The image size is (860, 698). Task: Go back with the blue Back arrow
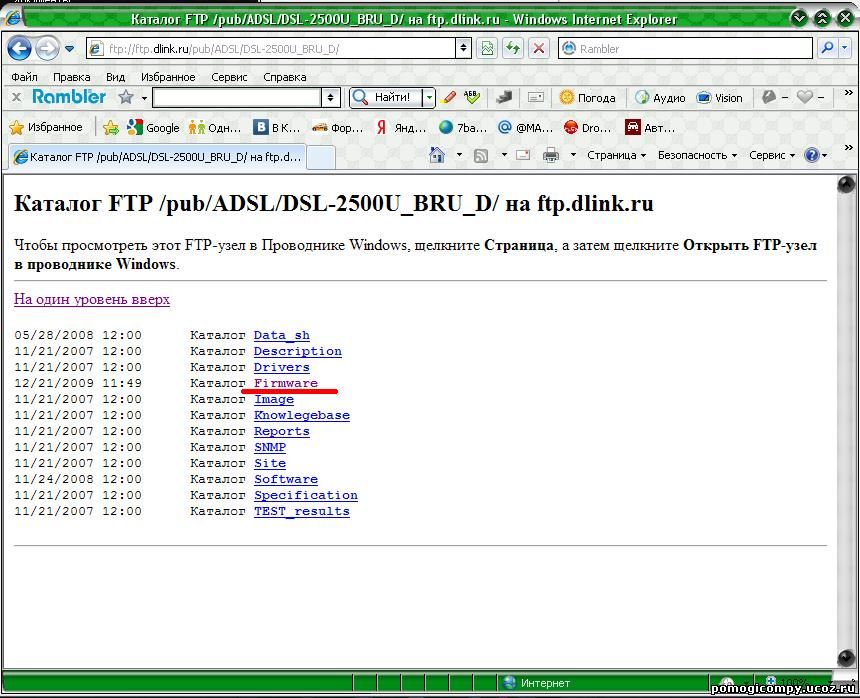(19, 49)
